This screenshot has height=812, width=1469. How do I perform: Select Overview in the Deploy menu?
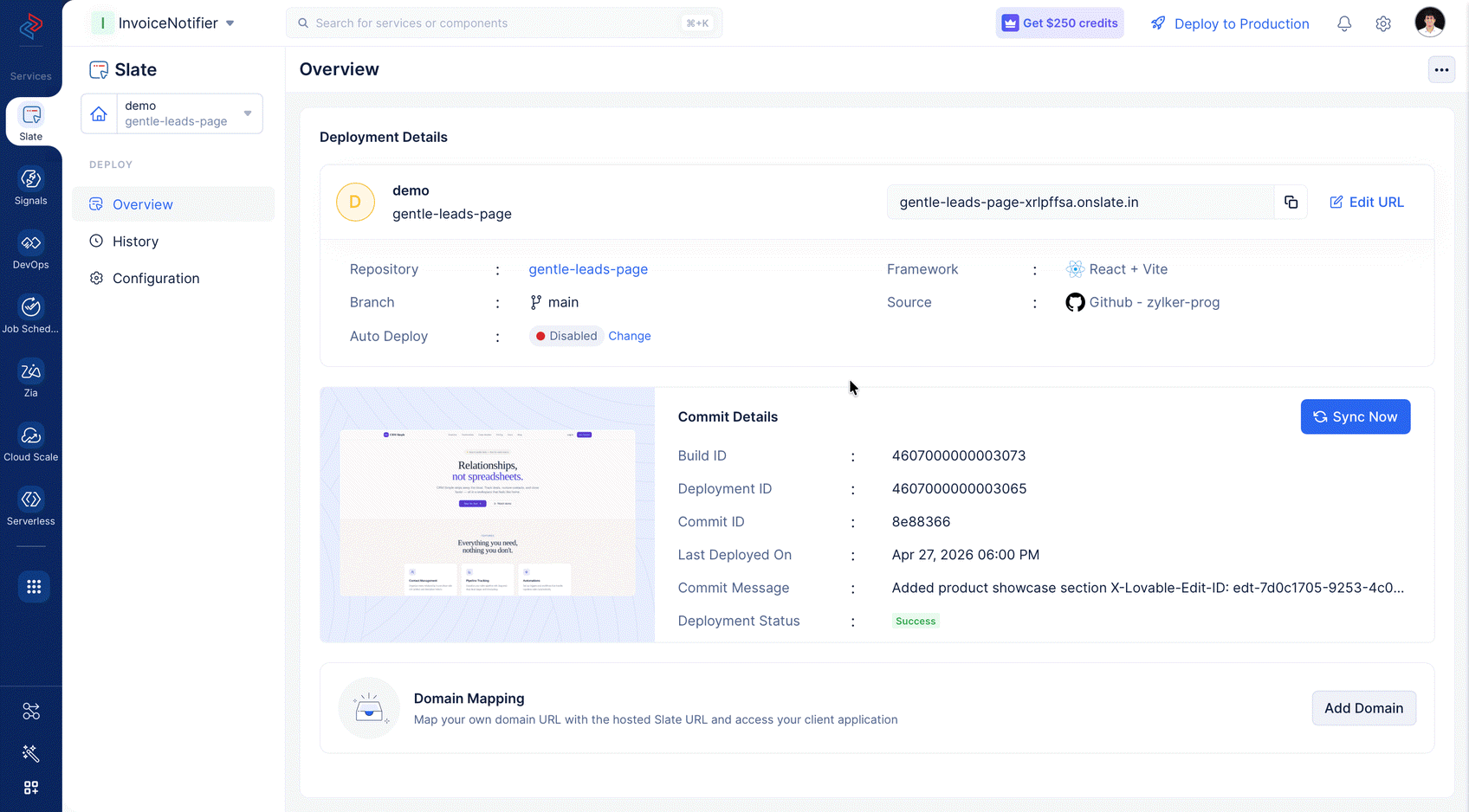[173, 204]
